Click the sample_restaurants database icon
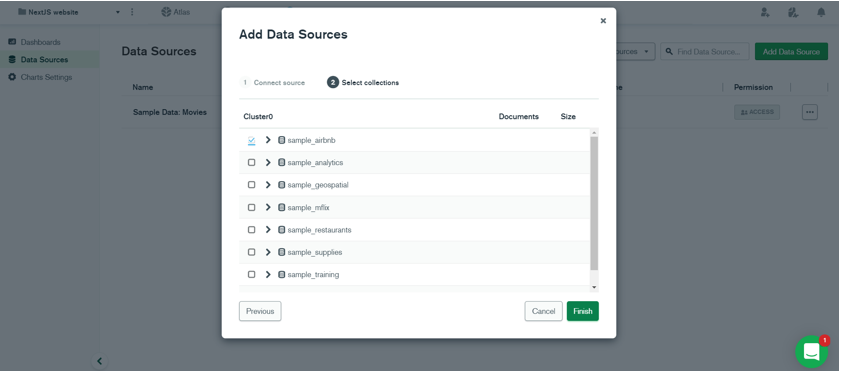 pyautogui.click(x=282, y=230)
